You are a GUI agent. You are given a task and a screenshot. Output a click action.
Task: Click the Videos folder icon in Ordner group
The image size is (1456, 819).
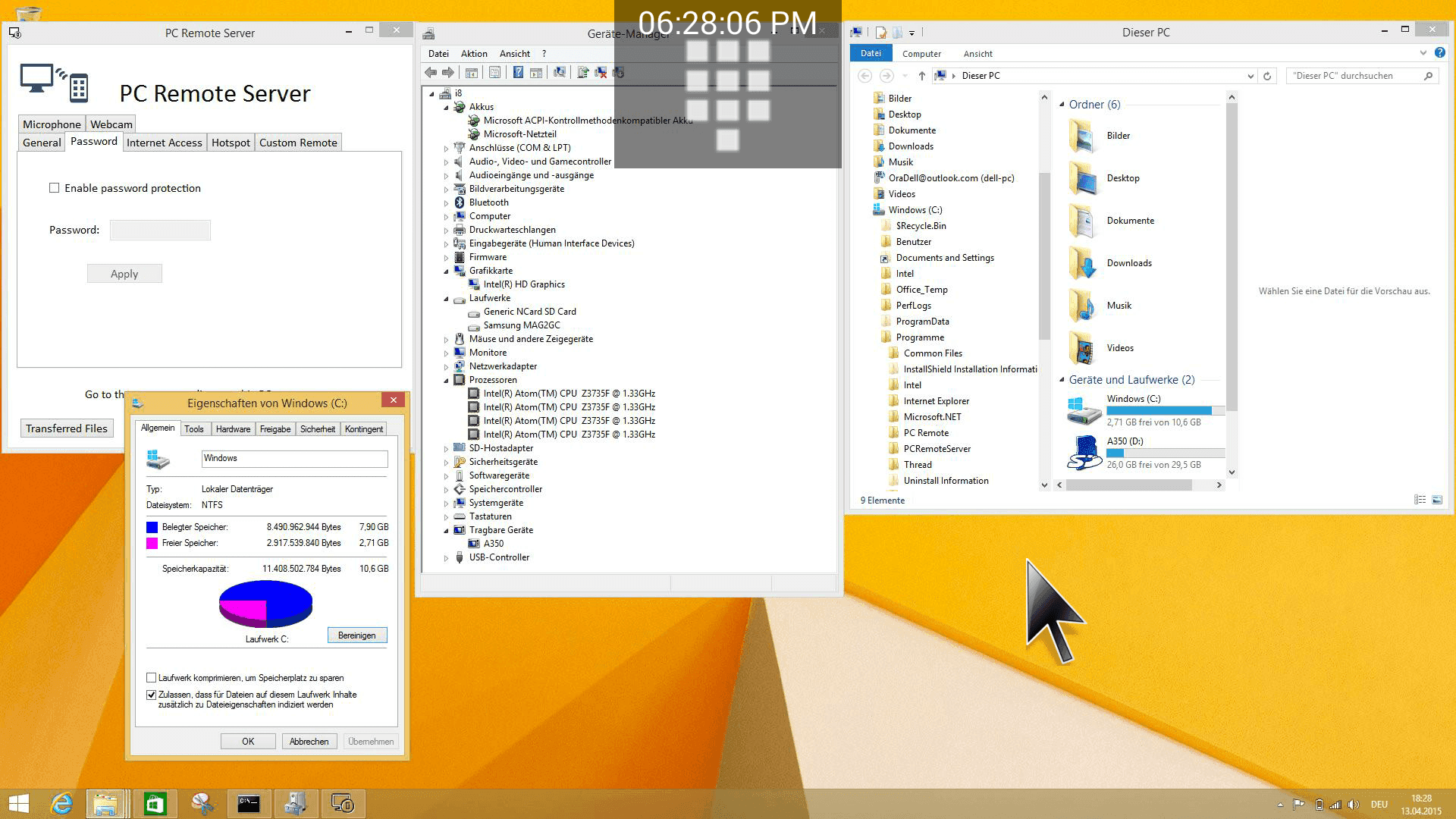coord(1083,348)
